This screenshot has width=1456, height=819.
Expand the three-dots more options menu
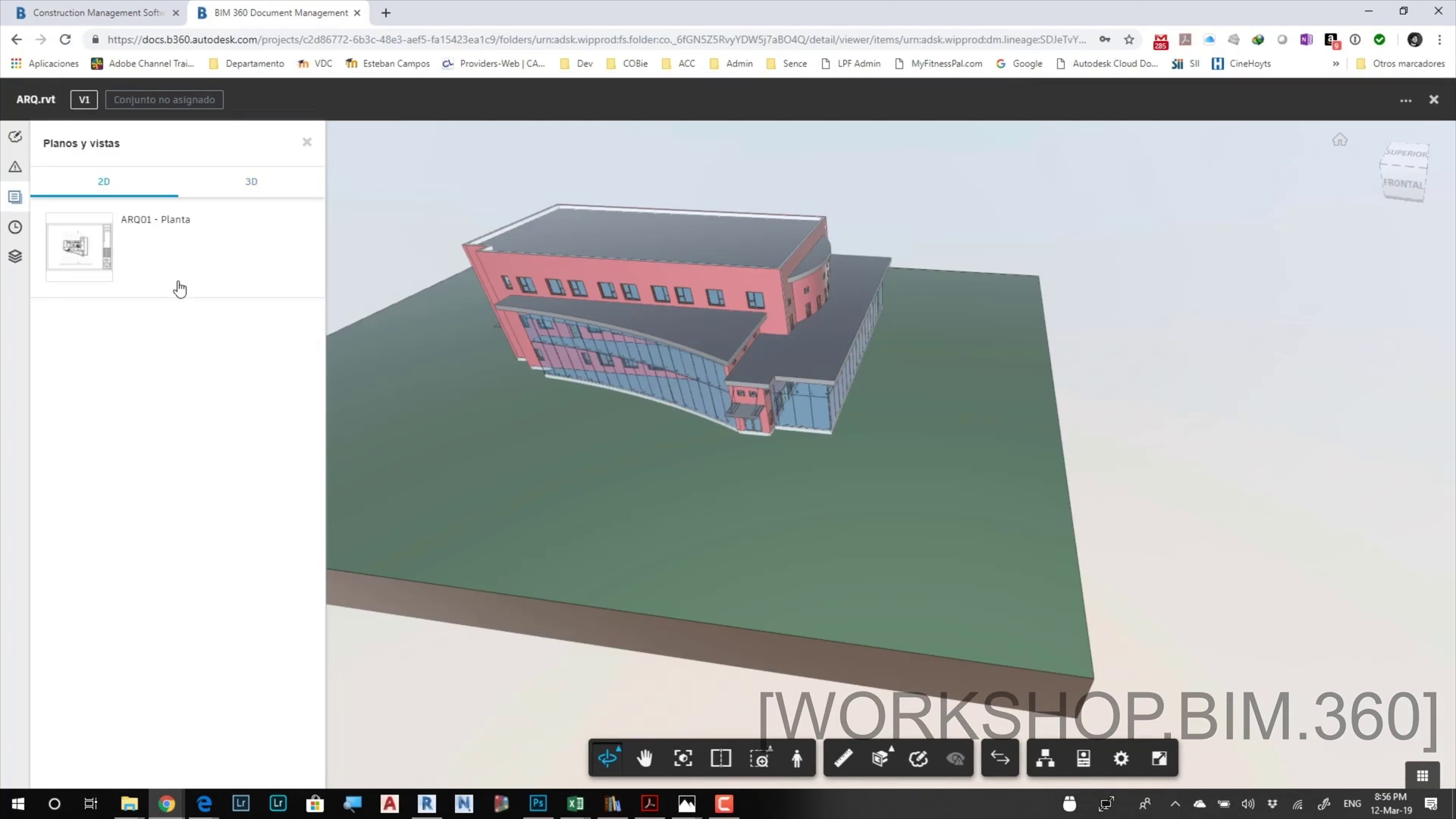click(x=1405, y=100)
